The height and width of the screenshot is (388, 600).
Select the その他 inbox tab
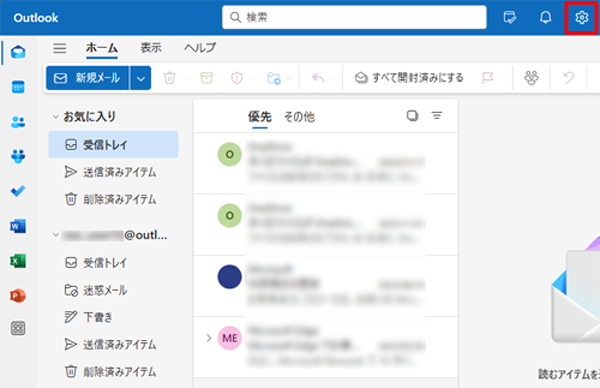tap(299, 117)
